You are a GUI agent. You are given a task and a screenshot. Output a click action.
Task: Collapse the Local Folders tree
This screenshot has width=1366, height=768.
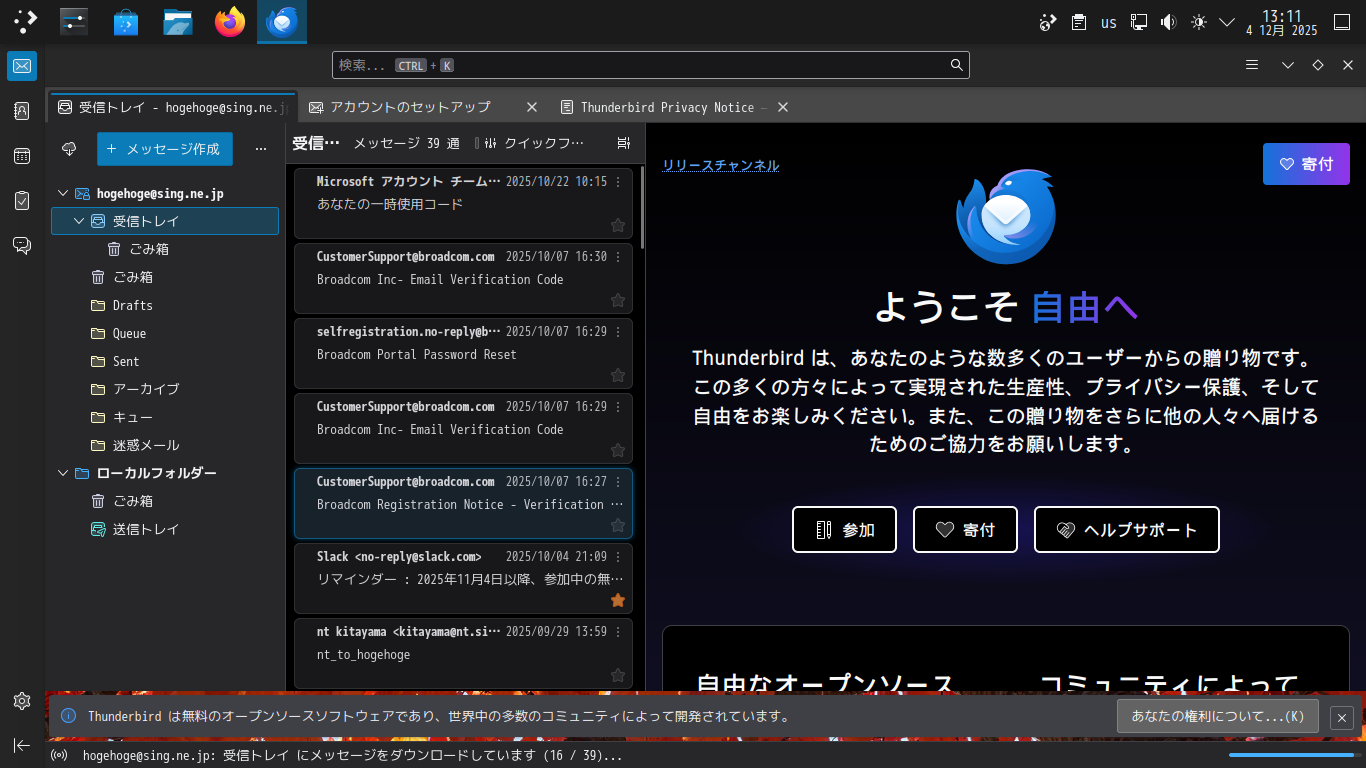63,473
